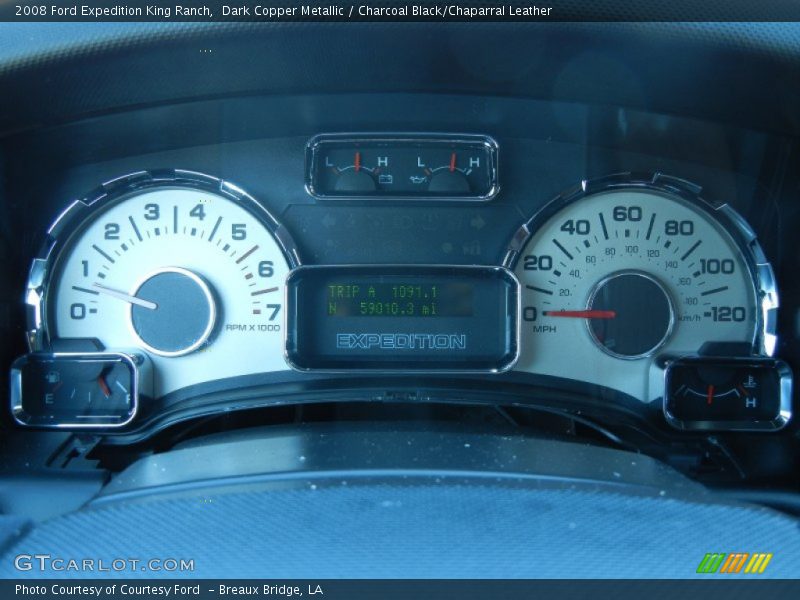Viewport: 800px width, 600px height.
Task: Click the 'H' on the oil pressure gauge
Action: click(x=474, y=162)
